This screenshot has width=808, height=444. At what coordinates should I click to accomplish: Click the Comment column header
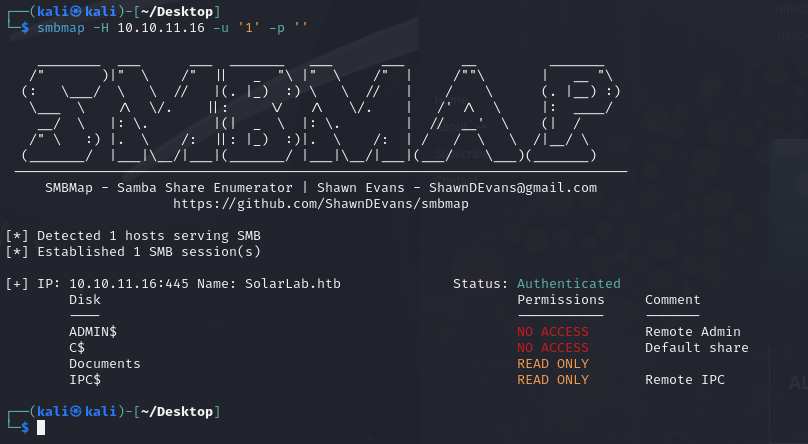coord(673,299)
